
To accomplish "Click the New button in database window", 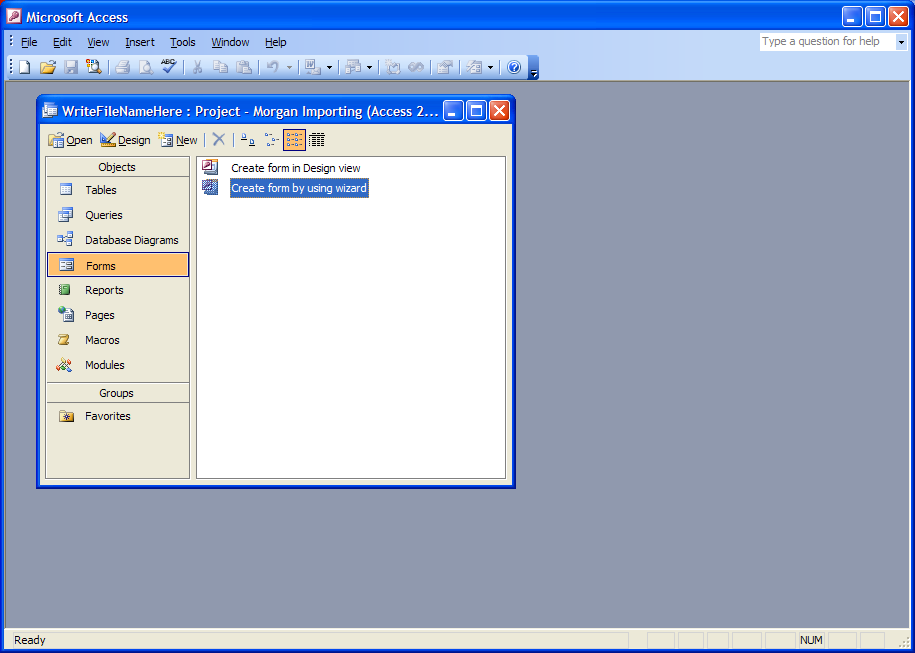I will coord(178,140).
